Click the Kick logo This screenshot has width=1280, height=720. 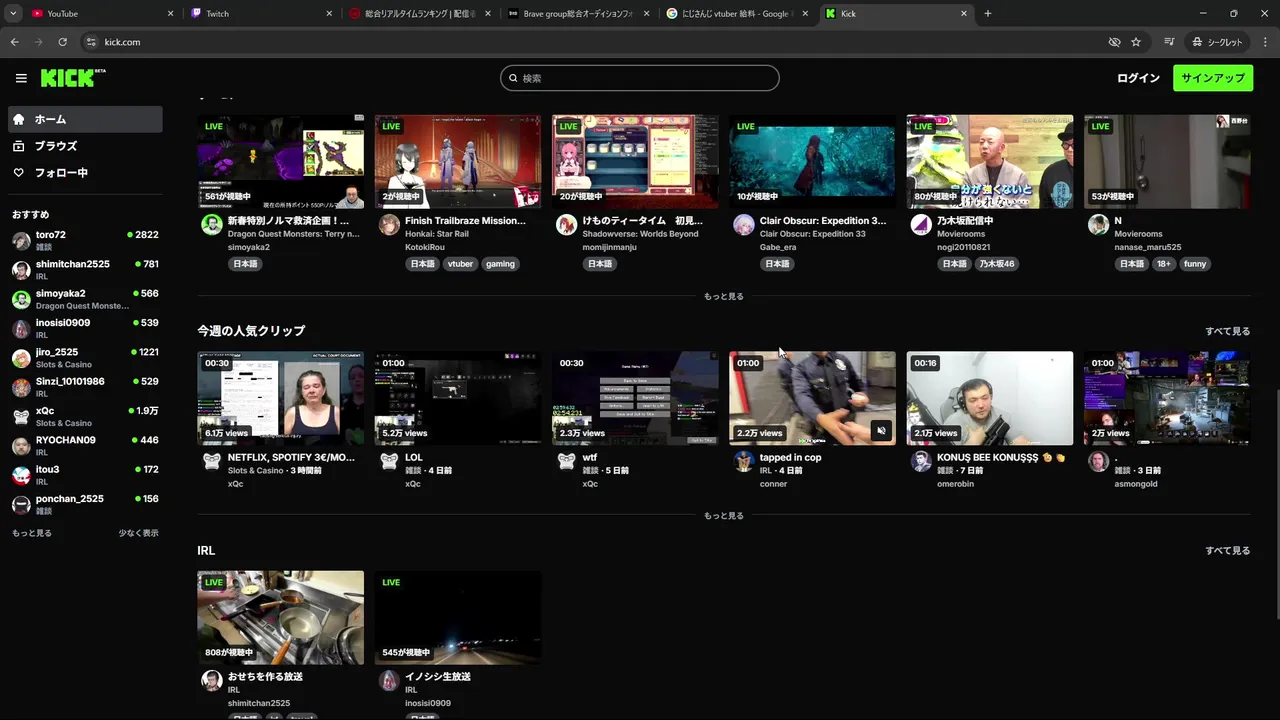(x=73, y=78)
